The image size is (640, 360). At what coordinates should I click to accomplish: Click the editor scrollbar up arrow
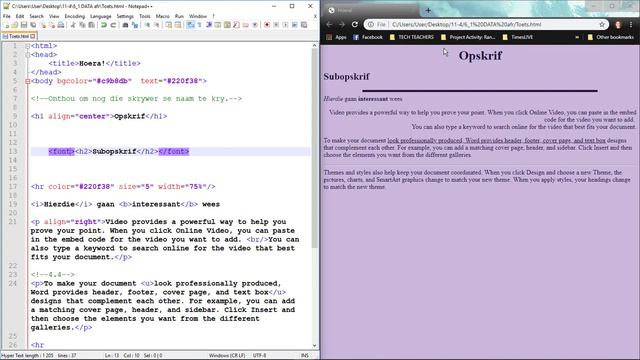tap(314, 45)
